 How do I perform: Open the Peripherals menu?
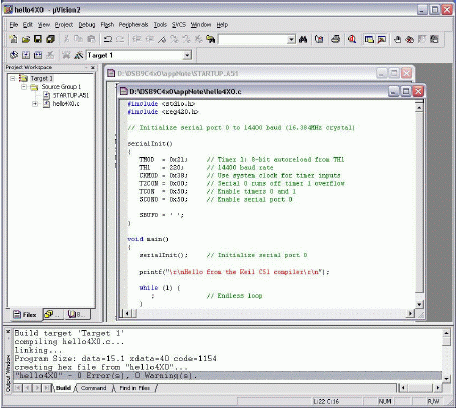[x=133, y=25]
